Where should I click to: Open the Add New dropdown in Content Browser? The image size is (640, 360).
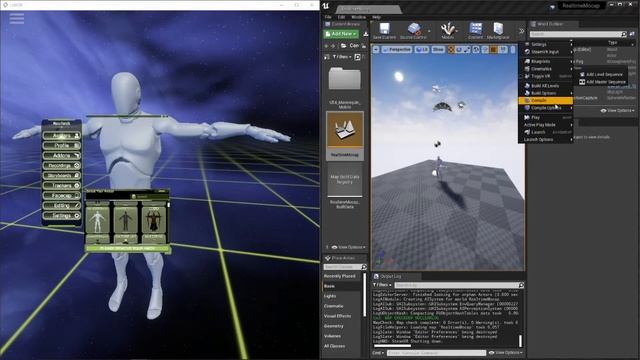pos(341,34)
